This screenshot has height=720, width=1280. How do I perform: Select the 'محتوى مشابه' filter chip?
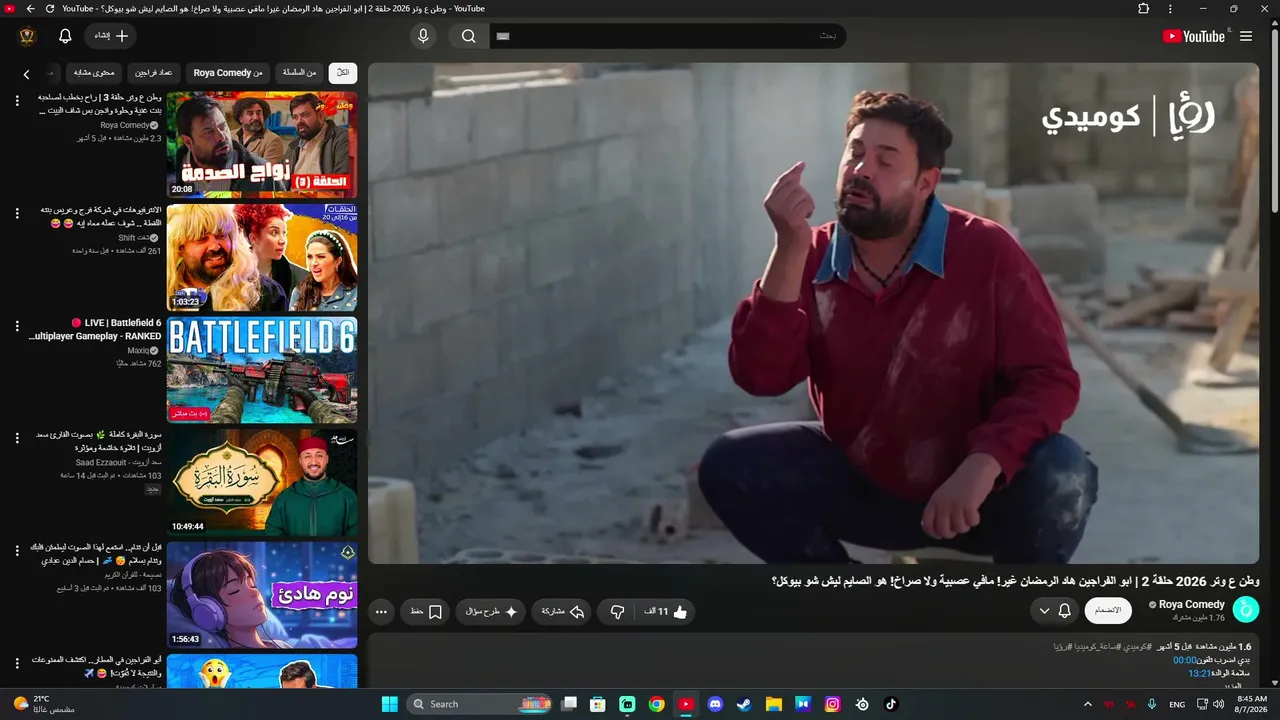(x=95, y=73)
